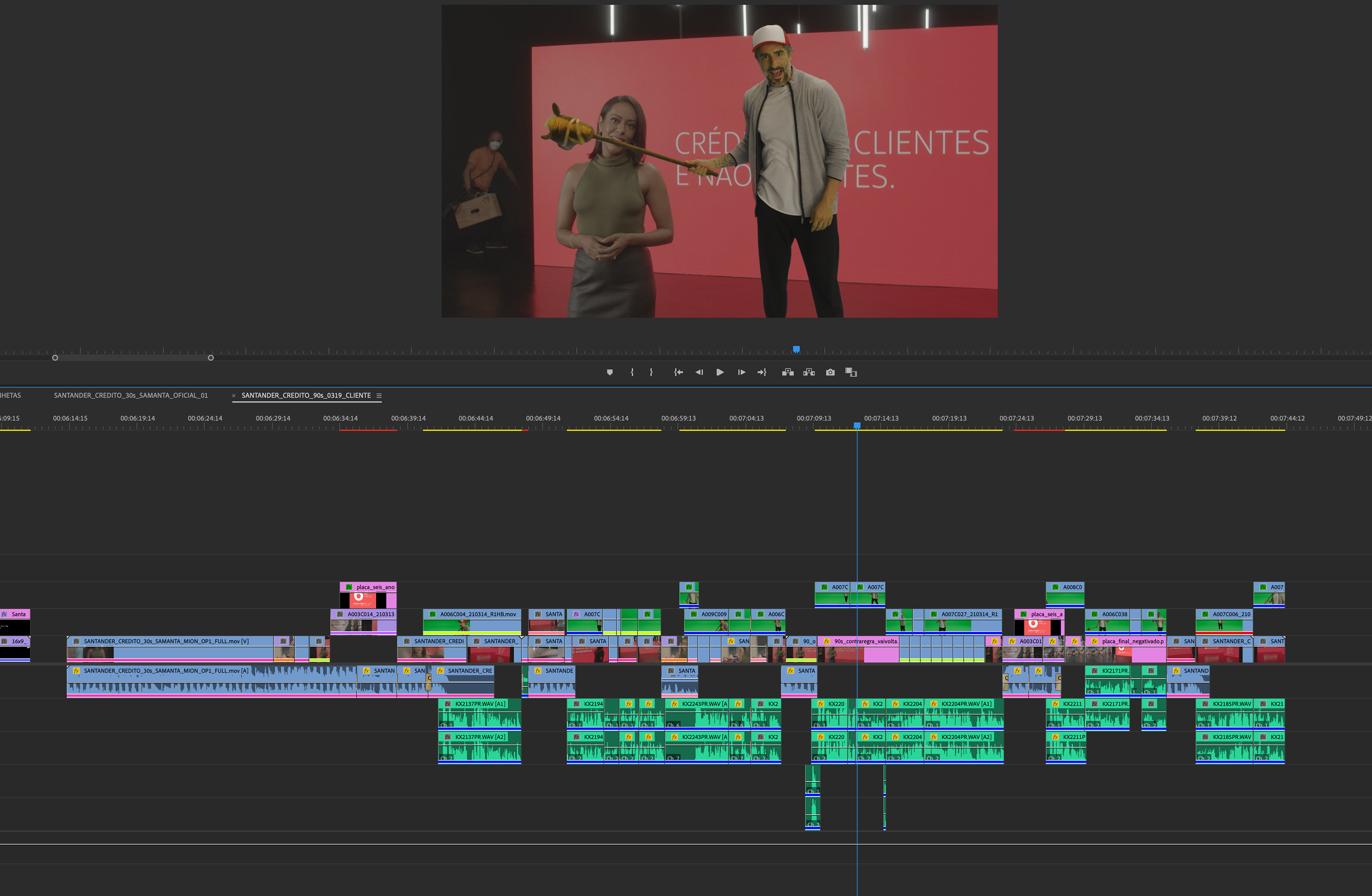Click fx badge on KX2137PR.WAV [A1] clip
Screen dimensions: 1372x896
click(447, 704)
